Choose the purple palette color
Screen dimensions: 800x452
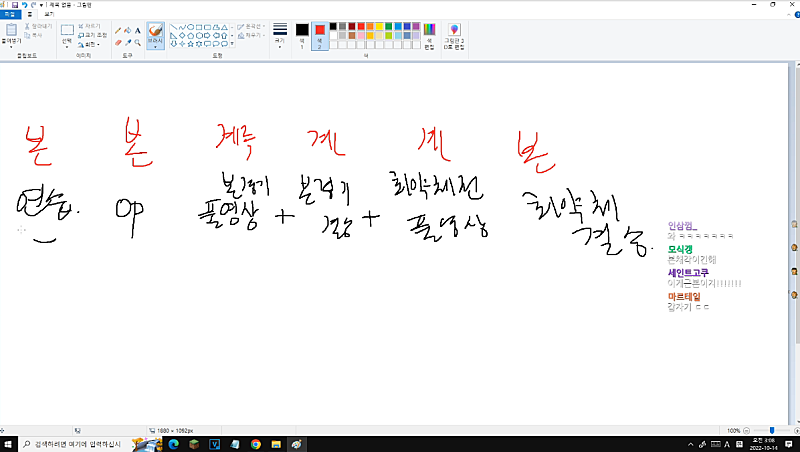[x=416, y=27]
